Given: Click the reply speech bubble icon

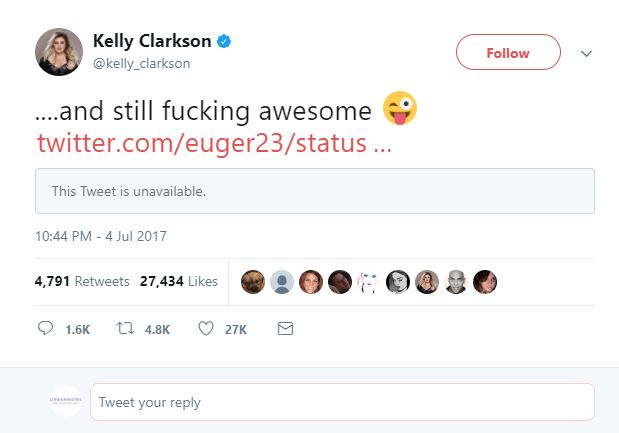Looking at the screenshot, I should pos(45,328).
